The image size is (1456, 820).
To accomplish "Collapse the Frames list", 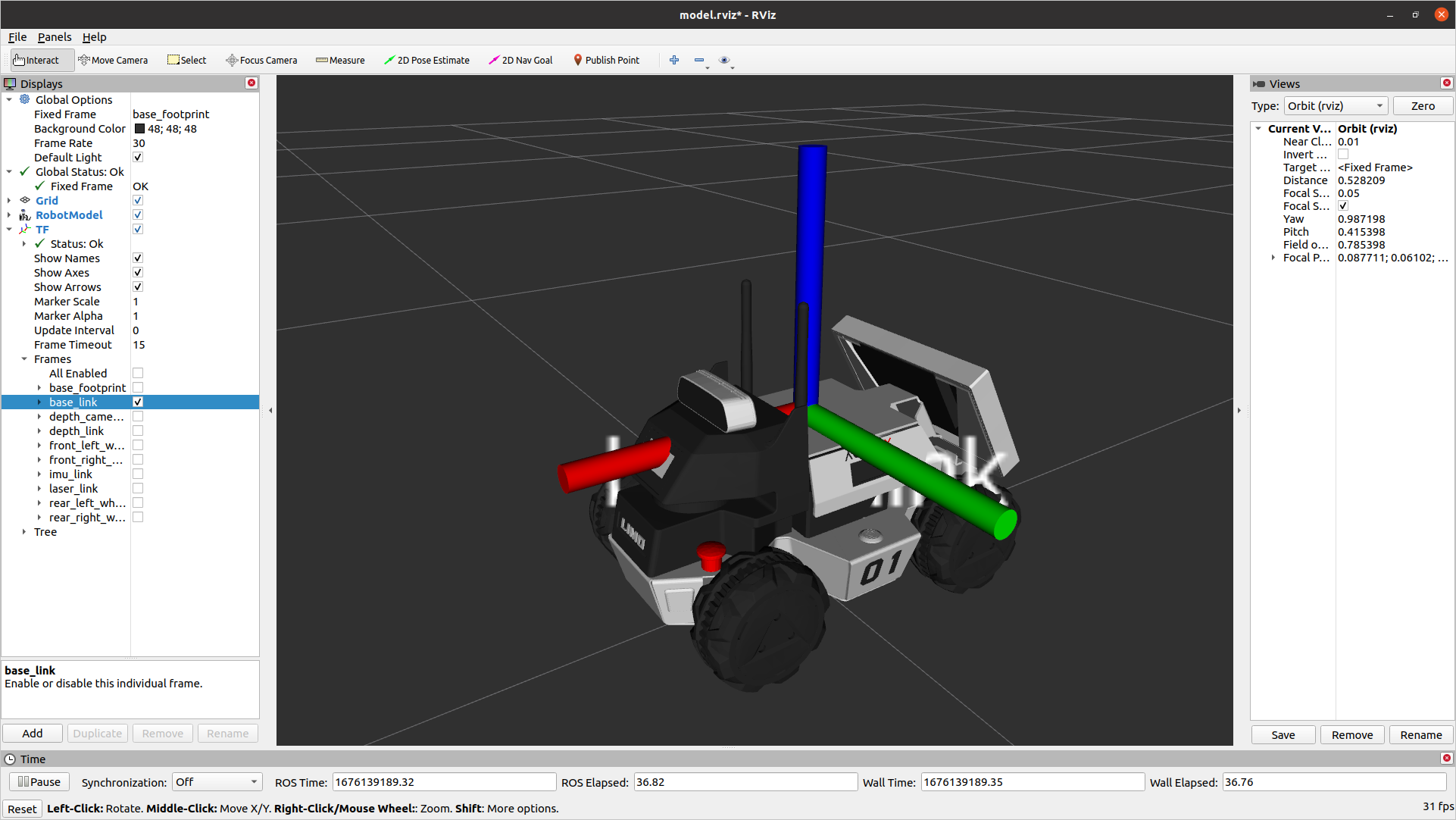I will (24, 358).
